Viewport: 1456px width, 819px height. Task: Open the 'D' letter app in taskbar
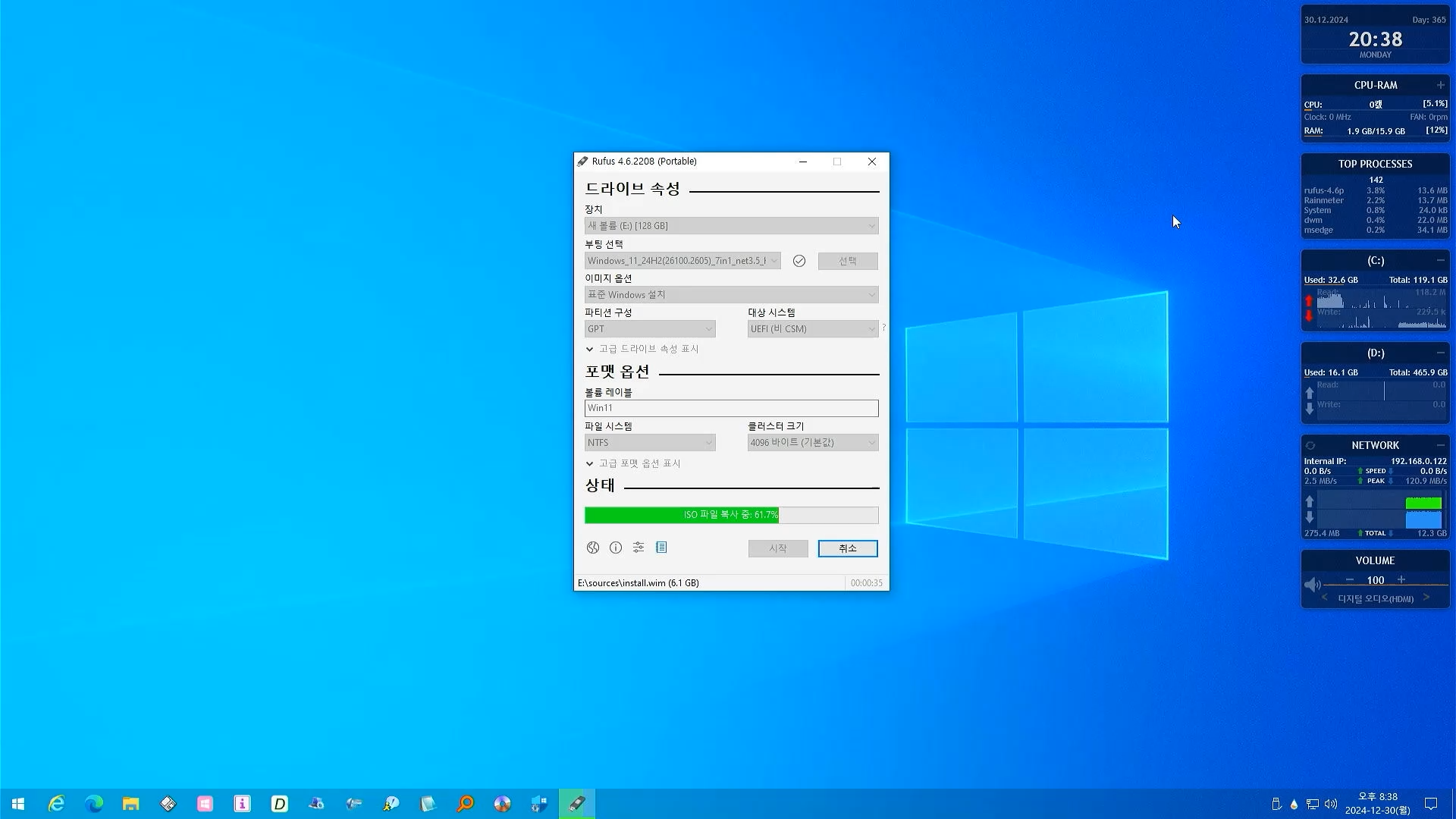pos(279,804)
